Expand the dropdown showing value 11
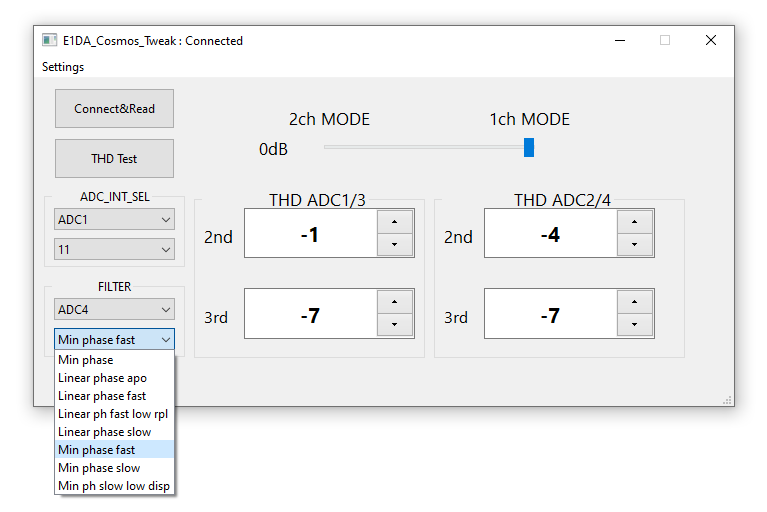Screen dimensions: 767x512 (x=114, y=250)
